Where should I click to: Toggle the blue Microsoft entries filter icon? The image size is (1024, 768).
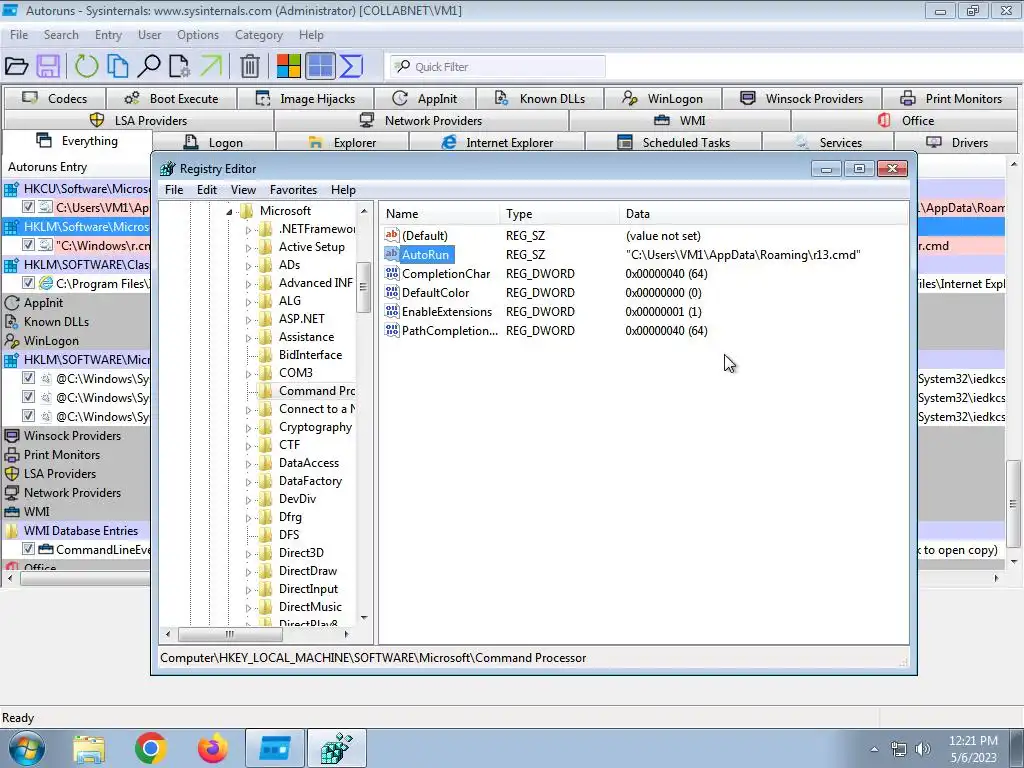[320, 66]
